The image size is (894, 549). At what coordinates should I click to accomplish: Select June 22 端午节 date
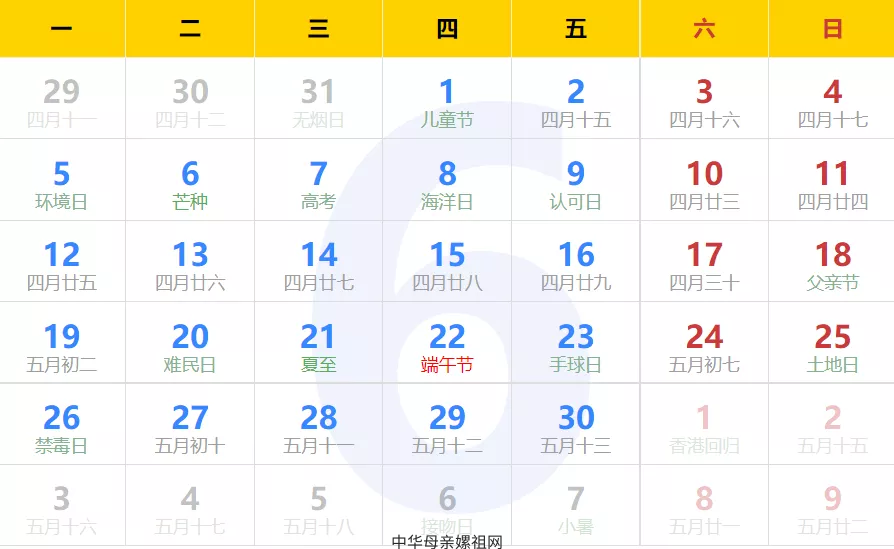tap(447, 343)
